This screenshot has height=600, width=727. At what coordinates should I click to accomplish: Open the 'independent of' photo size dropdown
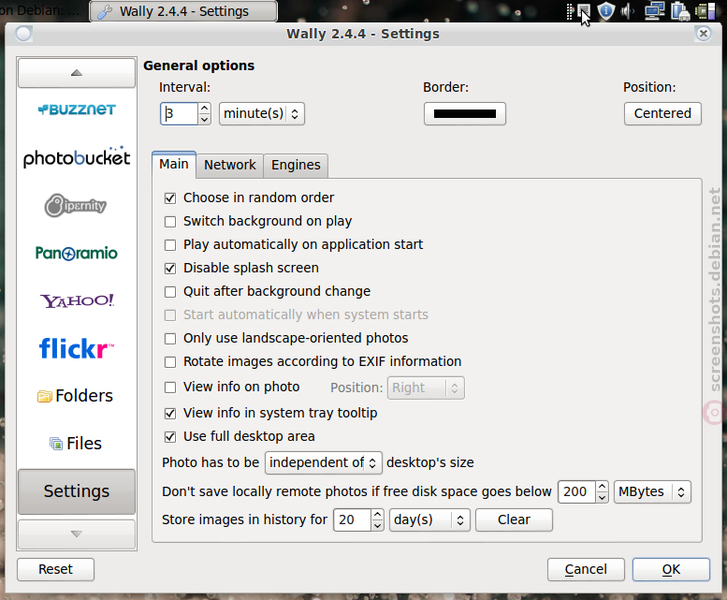[323, 463]
